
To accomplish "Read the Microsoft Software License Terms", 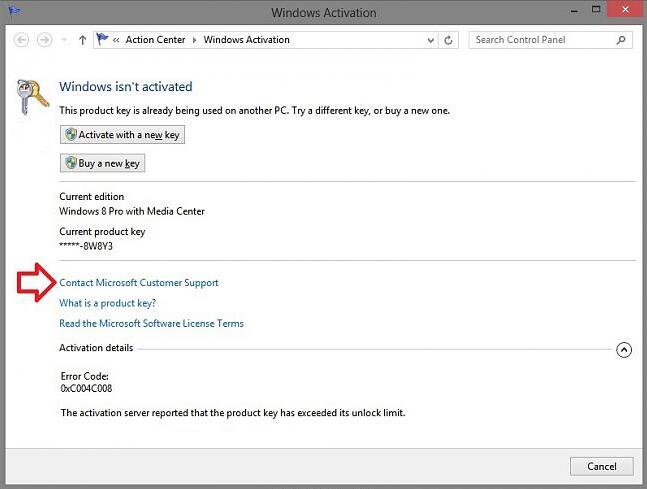I will 151,323.
